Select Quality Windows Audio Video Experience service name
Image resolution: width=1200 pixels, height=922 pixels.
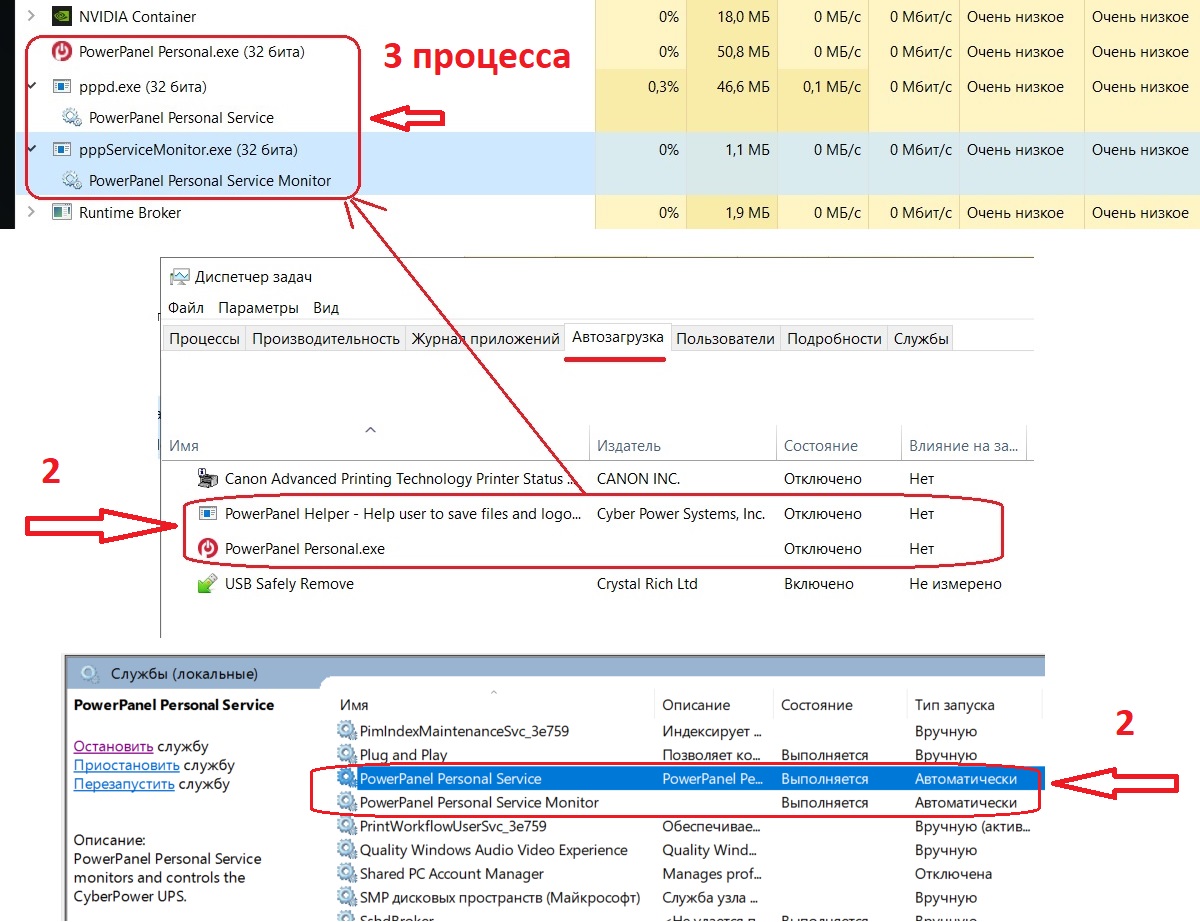click(x=494, y=850)
